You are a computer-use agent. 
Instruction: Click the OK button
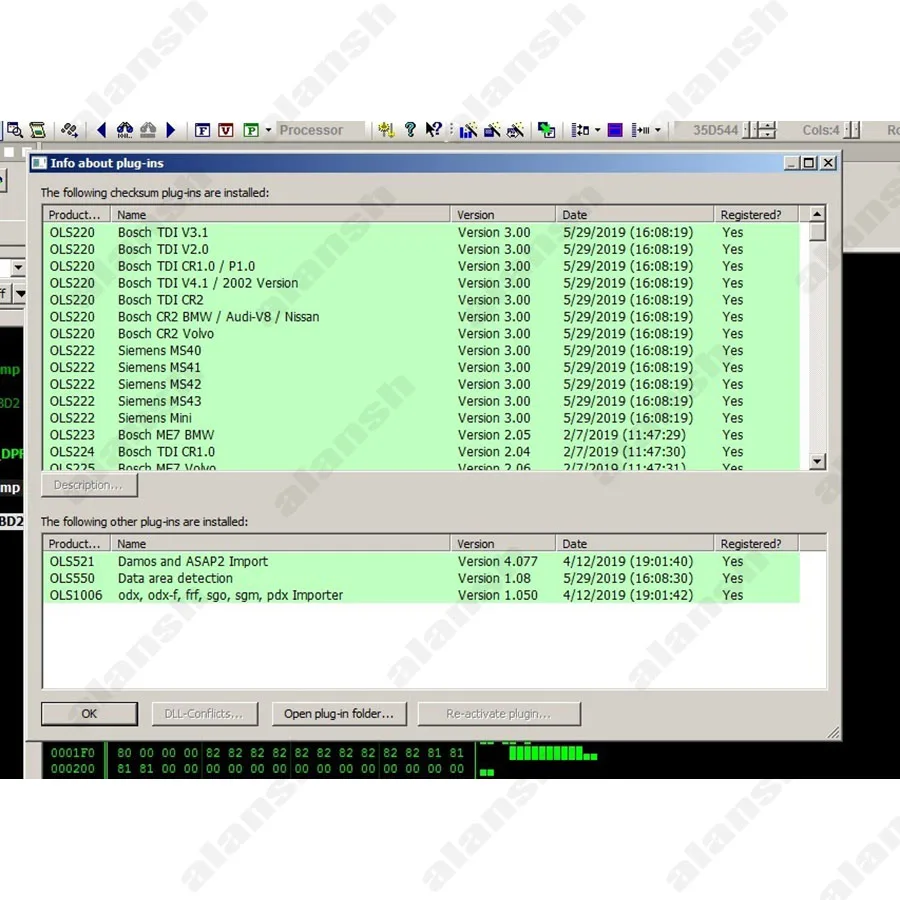pyautogui.click(x=89, y=713)
